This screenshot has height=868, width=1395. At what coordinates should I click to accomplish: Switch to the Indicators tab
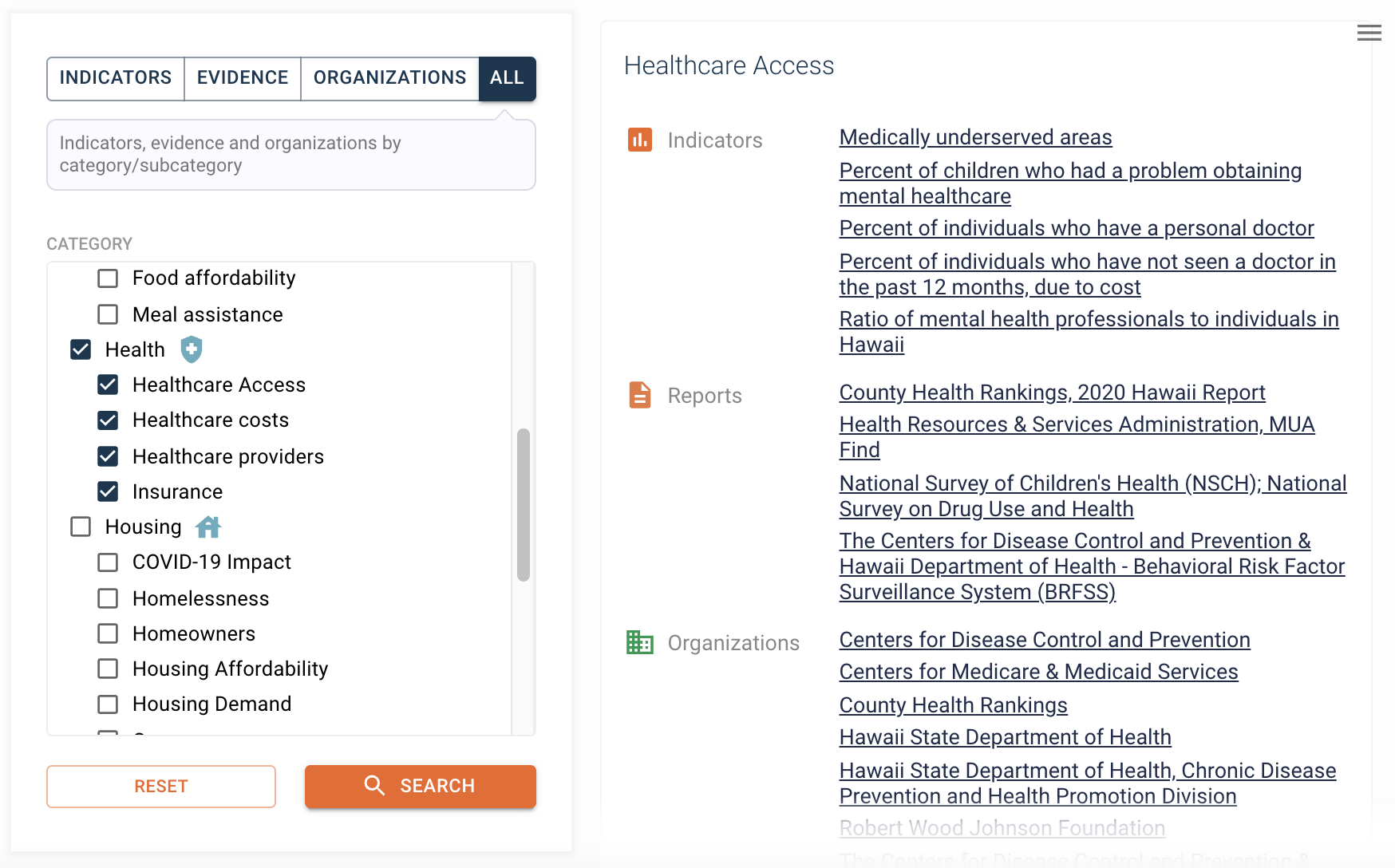116,78
